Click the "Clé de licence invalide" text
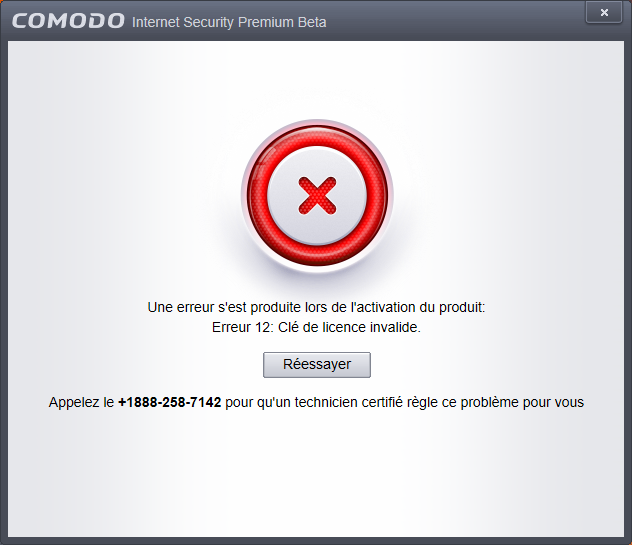The width and height of the screenshot is (632, 545). click(349, 327)
